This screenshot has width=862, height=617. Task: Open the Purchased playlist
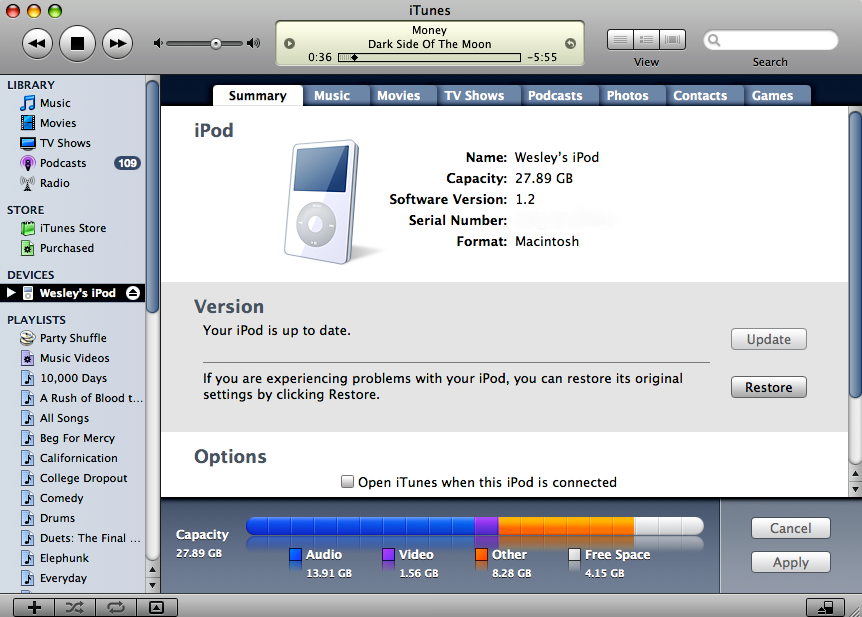click(73, 248)
